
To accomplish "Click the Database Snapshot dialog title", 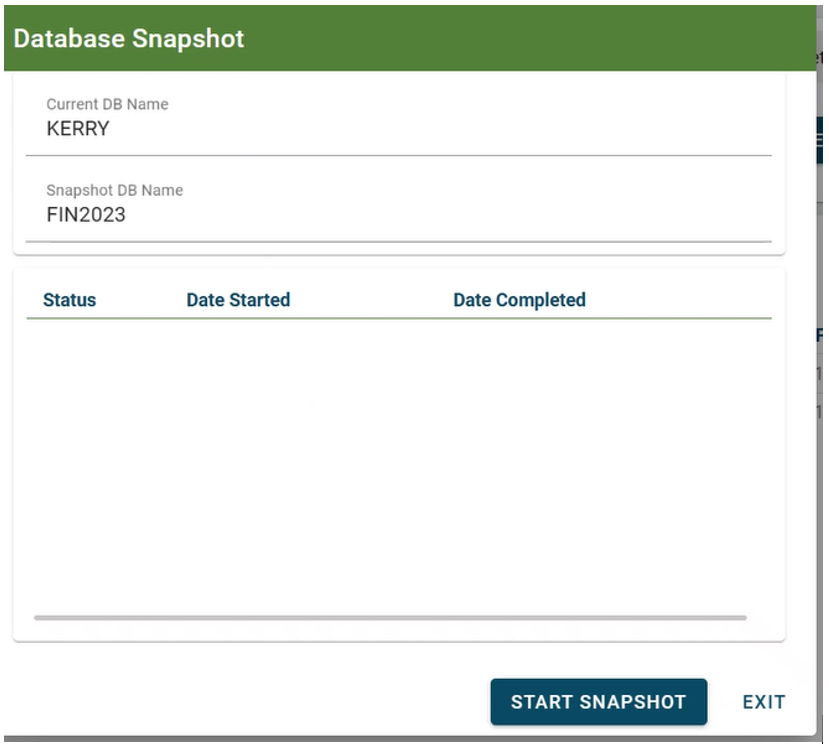I will point(128,39).
